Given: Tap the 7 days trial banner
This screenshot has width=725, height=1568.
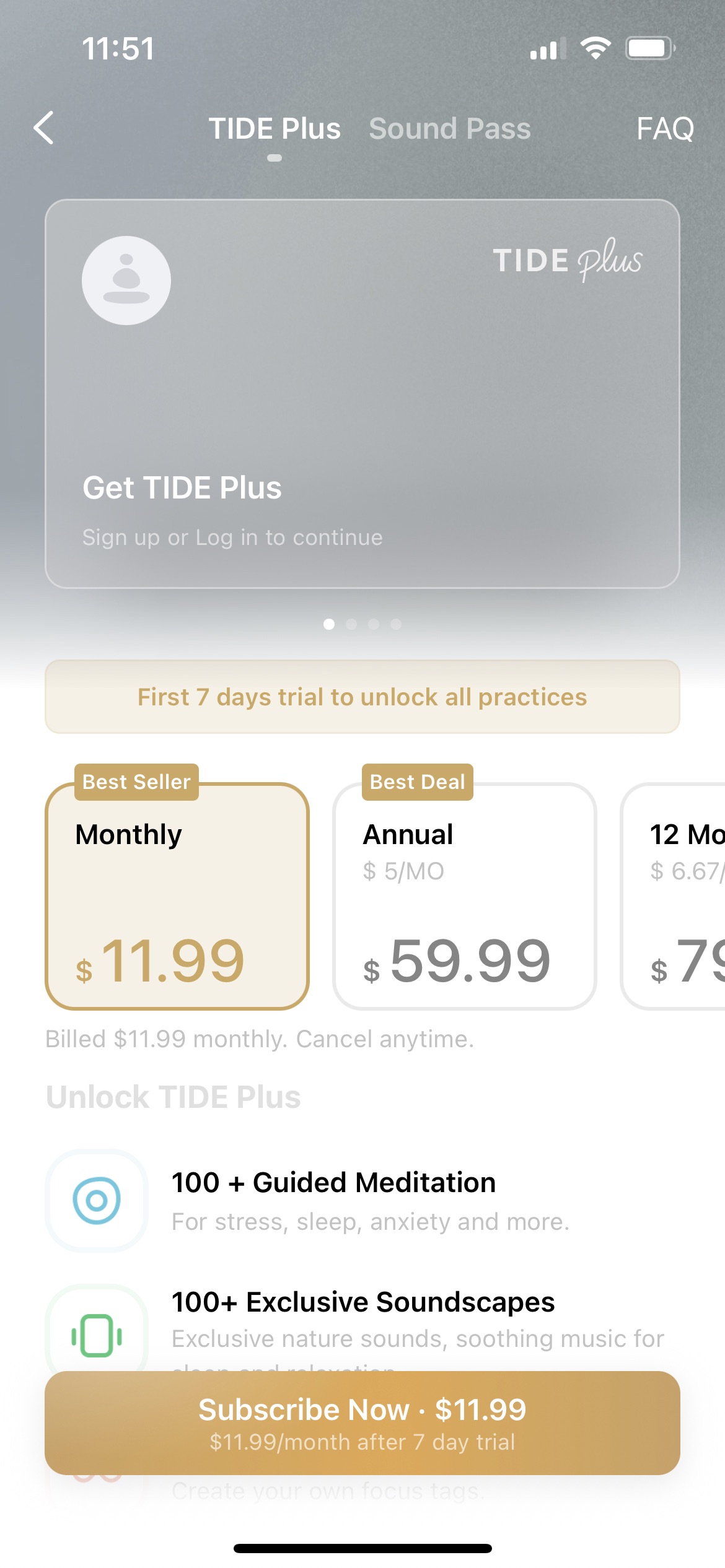Looking at the screenshot, I should (362, 697).
